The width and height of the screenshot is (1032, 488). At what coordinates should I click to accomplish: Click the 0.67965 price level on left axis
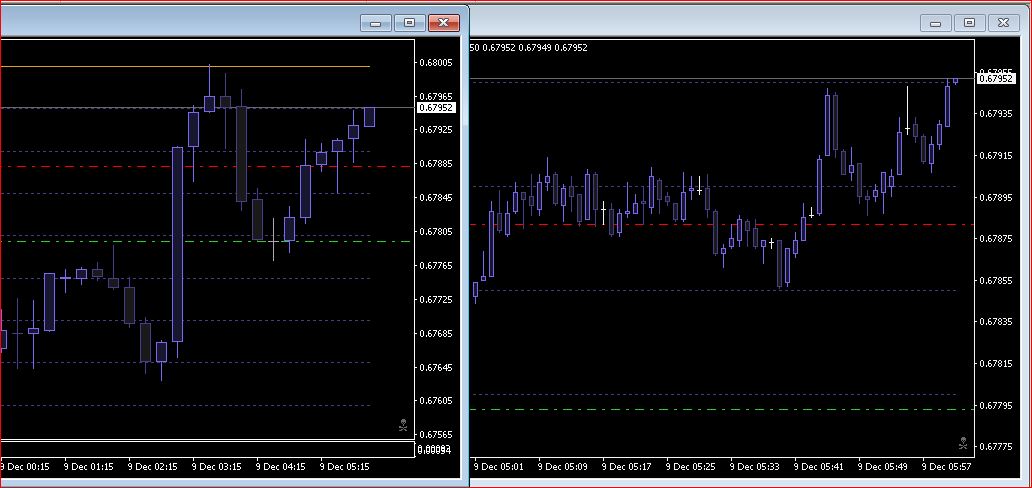click(x=436, y=97)
